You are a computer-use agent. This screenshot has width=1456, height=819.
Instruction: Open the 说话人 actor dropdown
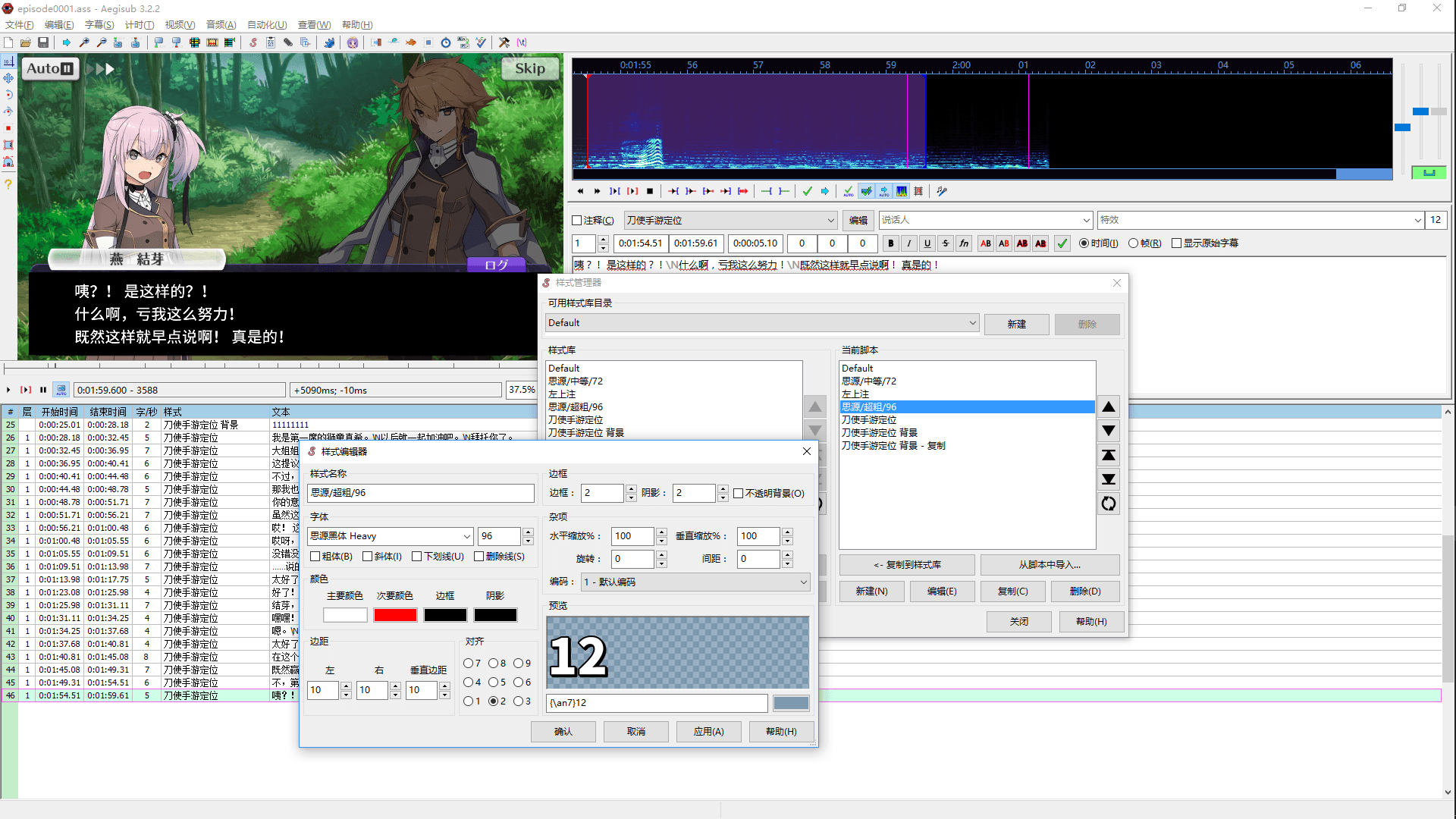(985, 220)
